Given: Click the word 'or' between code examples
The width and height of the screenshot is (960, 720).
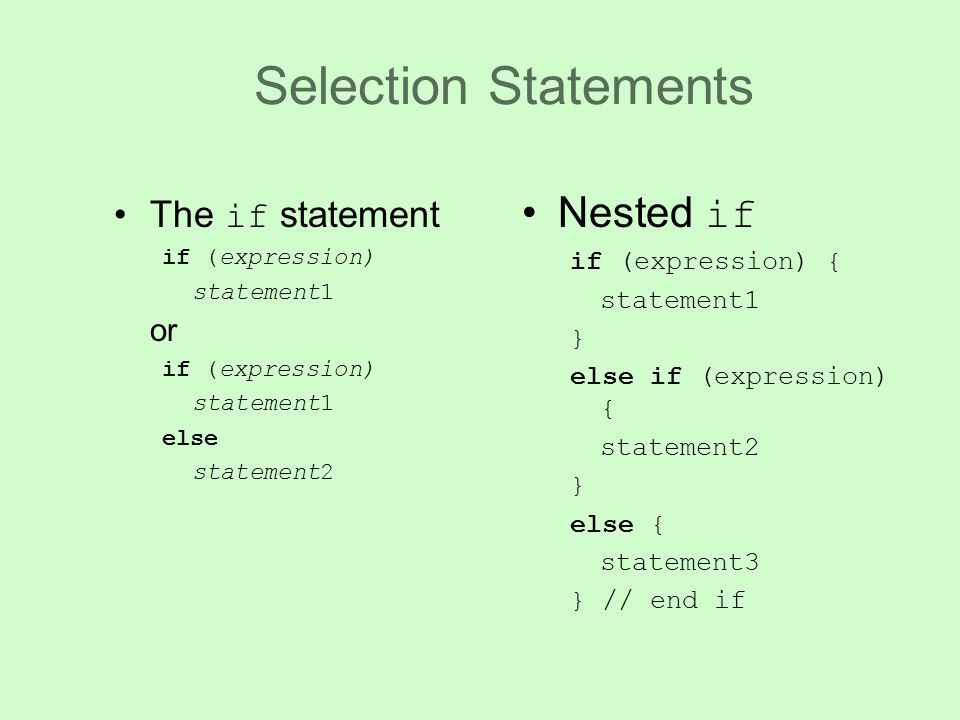Looking at the screenshot, I should click(x=163, y=331).
